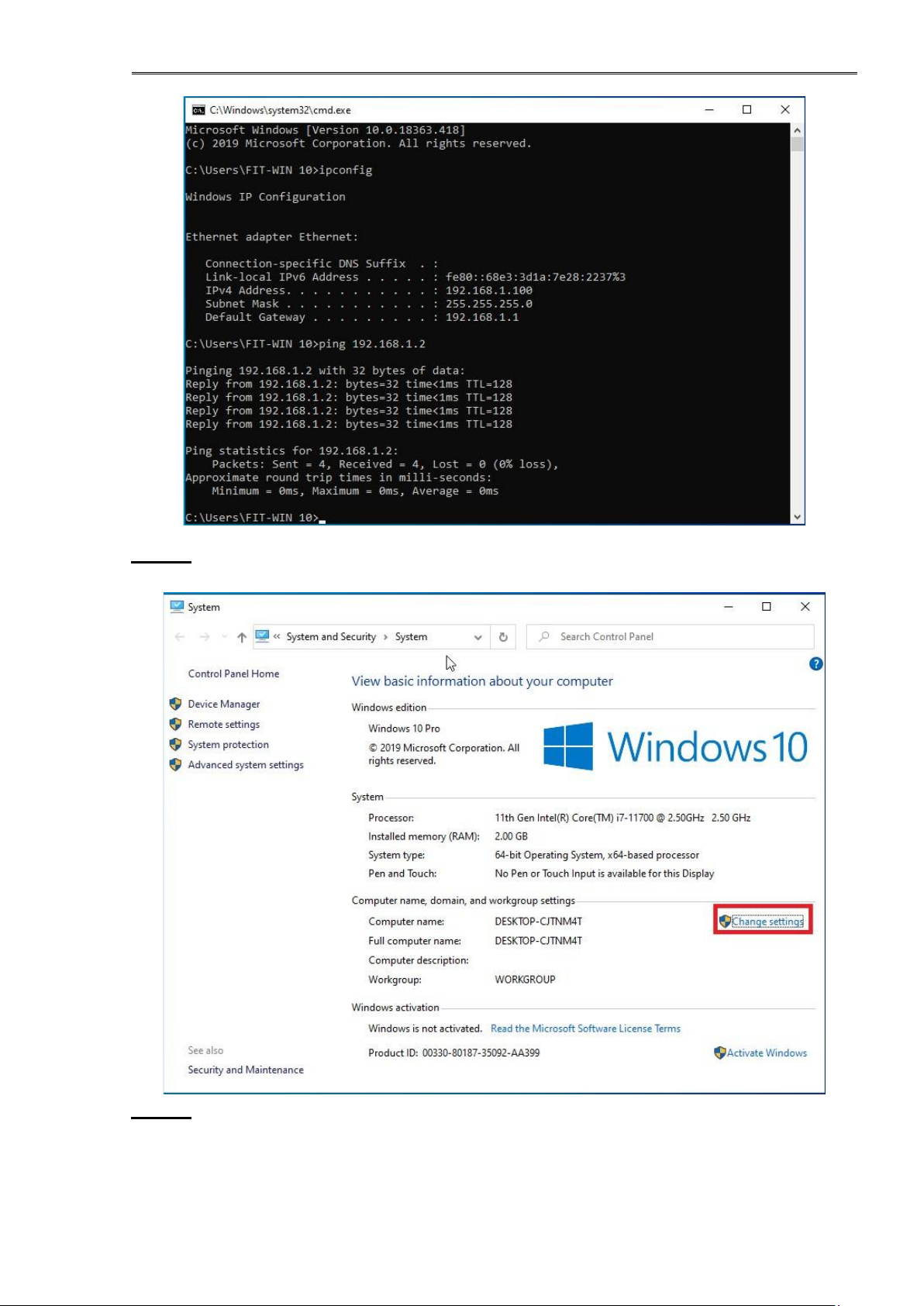Open System protection link

pyautogui.click(x=229, y=744)
